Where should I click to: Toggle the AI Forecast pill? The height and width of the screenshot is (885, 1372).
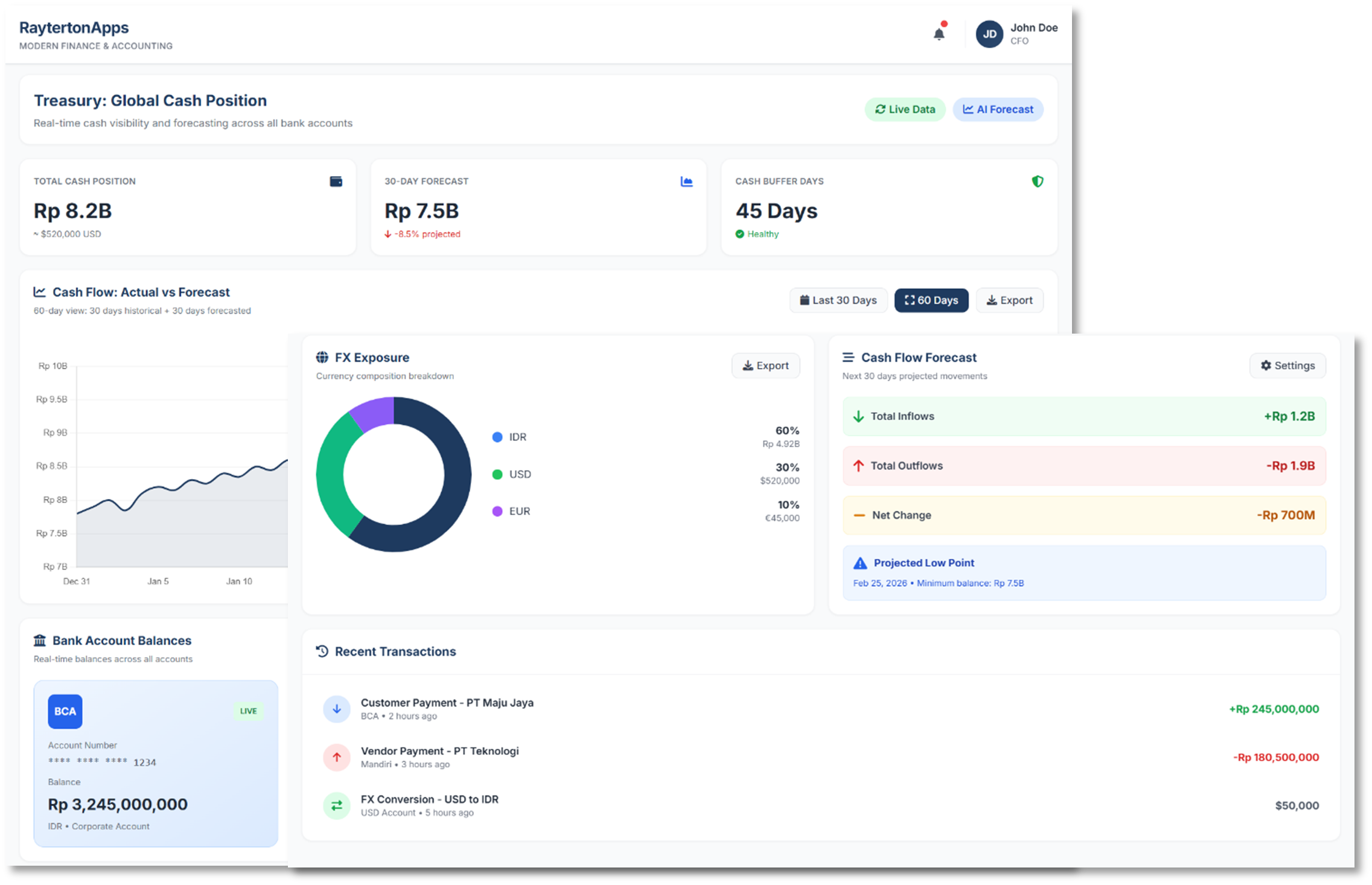998,110
